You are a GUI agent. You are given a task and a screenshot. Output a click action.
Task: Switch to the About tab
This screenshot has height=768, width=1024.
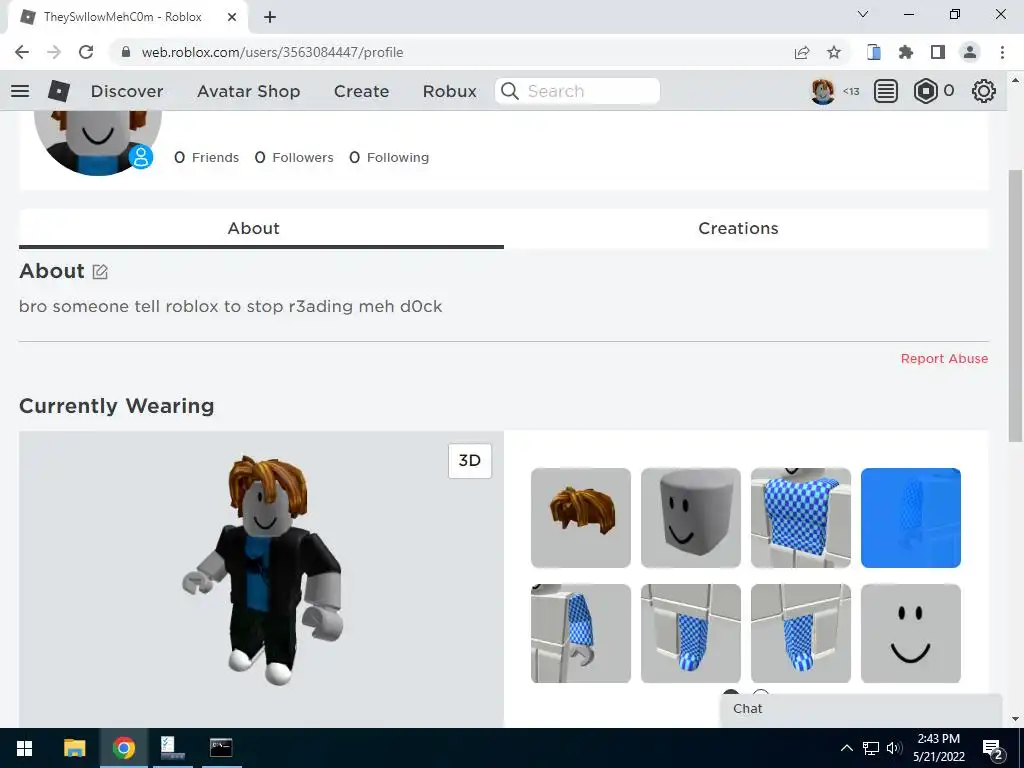click(261, 229)
